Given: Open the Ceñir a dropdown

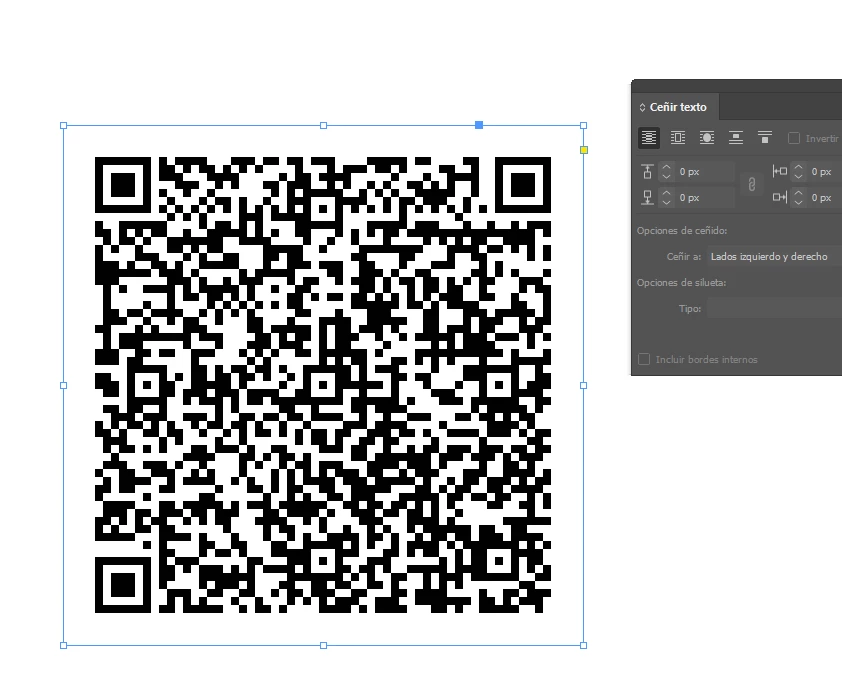Looking at the screenshot, I should [x=774, y=257].
